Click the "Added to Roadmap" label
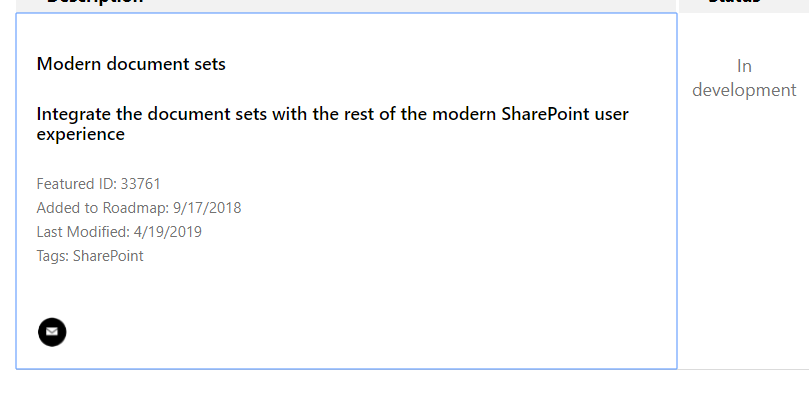 point(103,208)
